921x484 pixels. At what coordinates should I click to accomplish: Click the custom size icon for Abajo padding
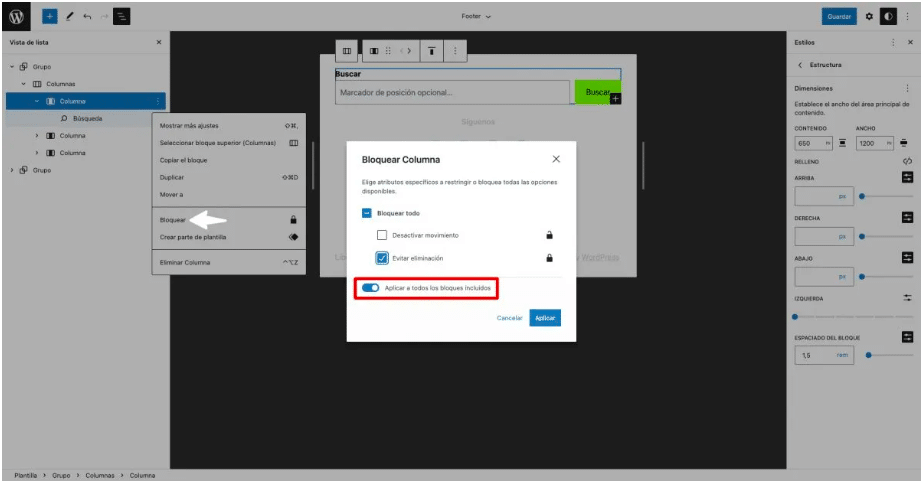point(907,258)
